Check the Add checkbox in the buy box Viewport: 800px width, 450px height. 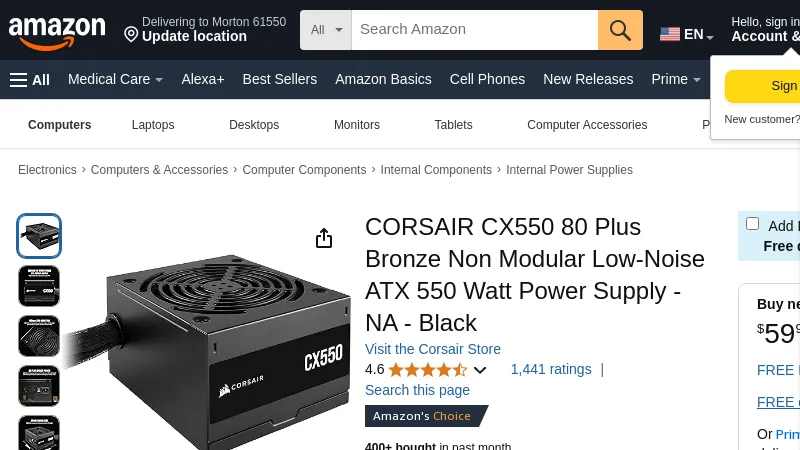click(x=752, y=224)
